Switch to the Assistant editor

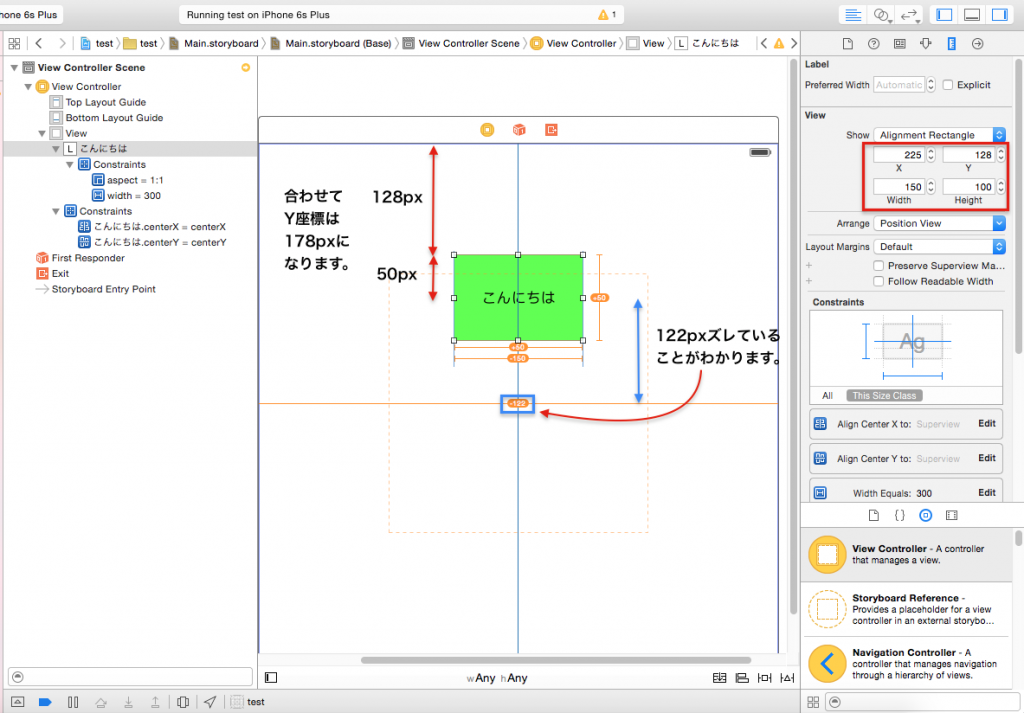(x=881, y=15)
